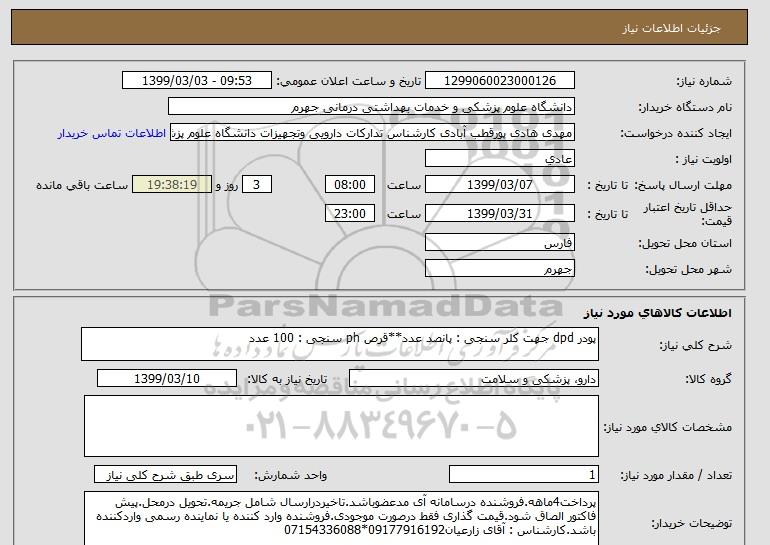This screenshot has width=770, height=545.
Task: Click label تاریخ و ساعت اعلان عمومی
Action: [349, 82]
